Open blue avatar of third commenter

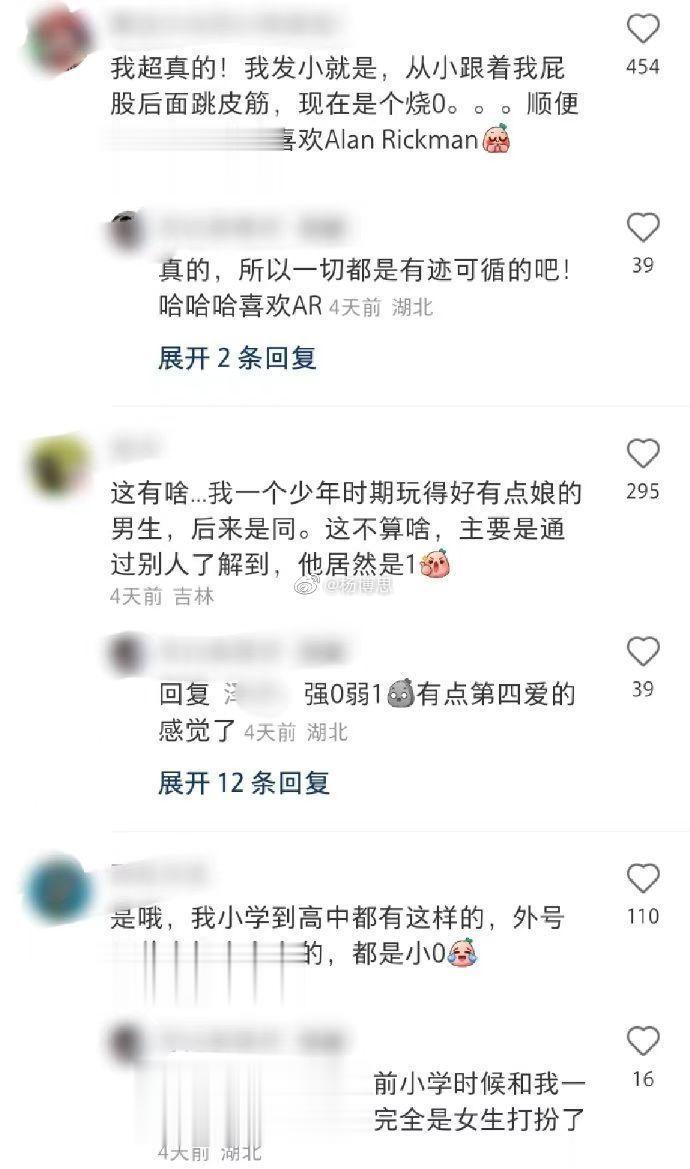coord(58,890)
